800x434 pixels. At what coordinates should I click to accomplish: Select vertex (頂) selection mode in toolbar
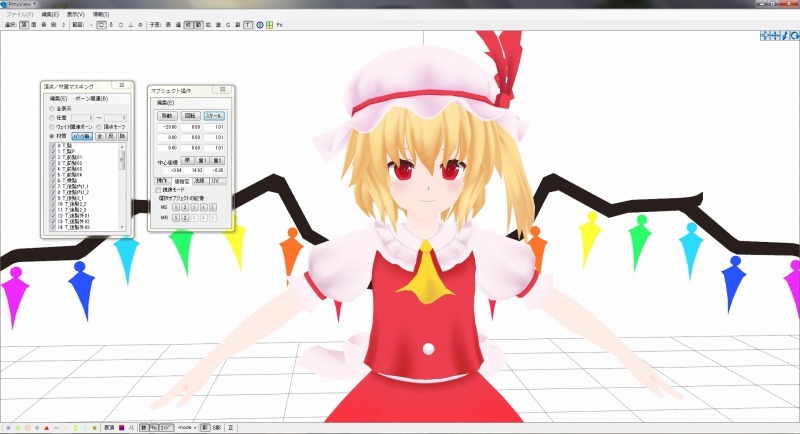[x=24, y=24]
